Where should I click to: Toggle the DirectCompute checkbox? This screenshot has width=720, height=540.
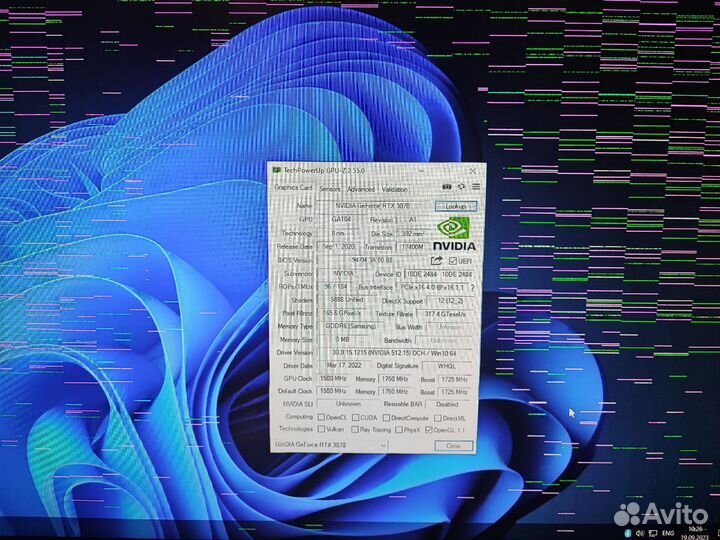click(386, 418)
